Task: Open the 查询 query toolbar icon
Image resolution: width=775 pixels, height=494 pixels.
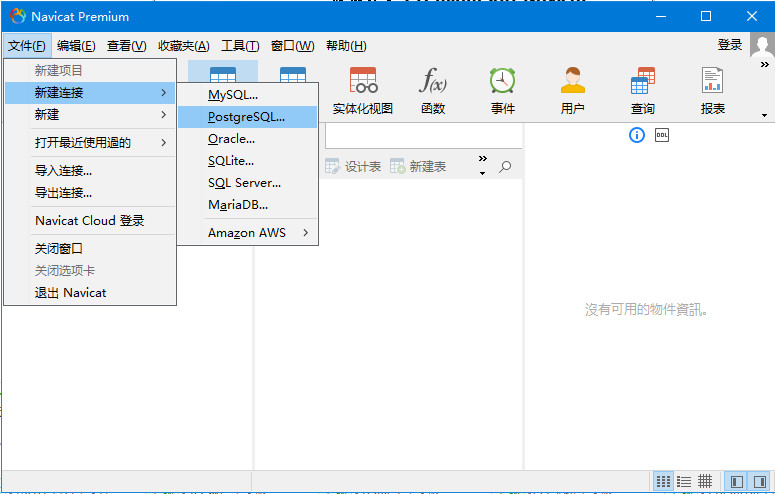Action: [x=643, y=90]
